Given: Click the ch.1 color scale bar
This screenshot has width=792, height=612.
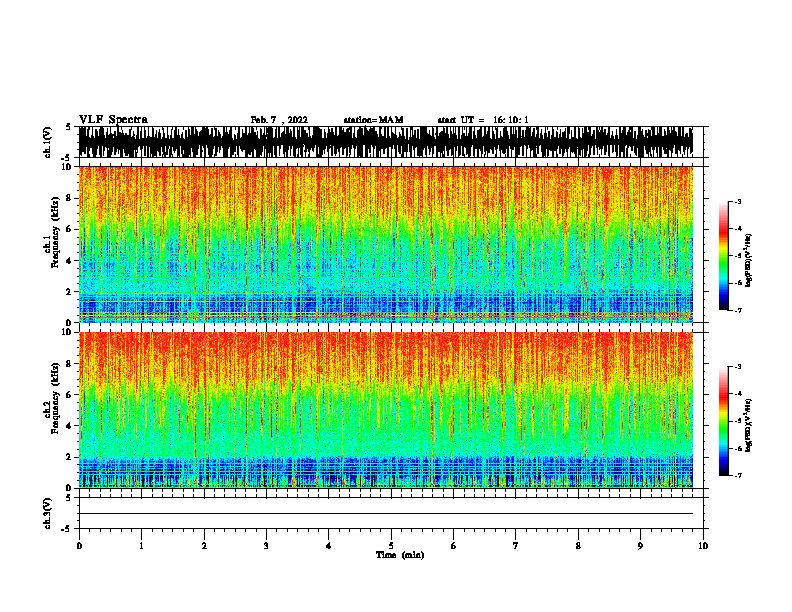Looking at the screenshot, I should [723, 256].
